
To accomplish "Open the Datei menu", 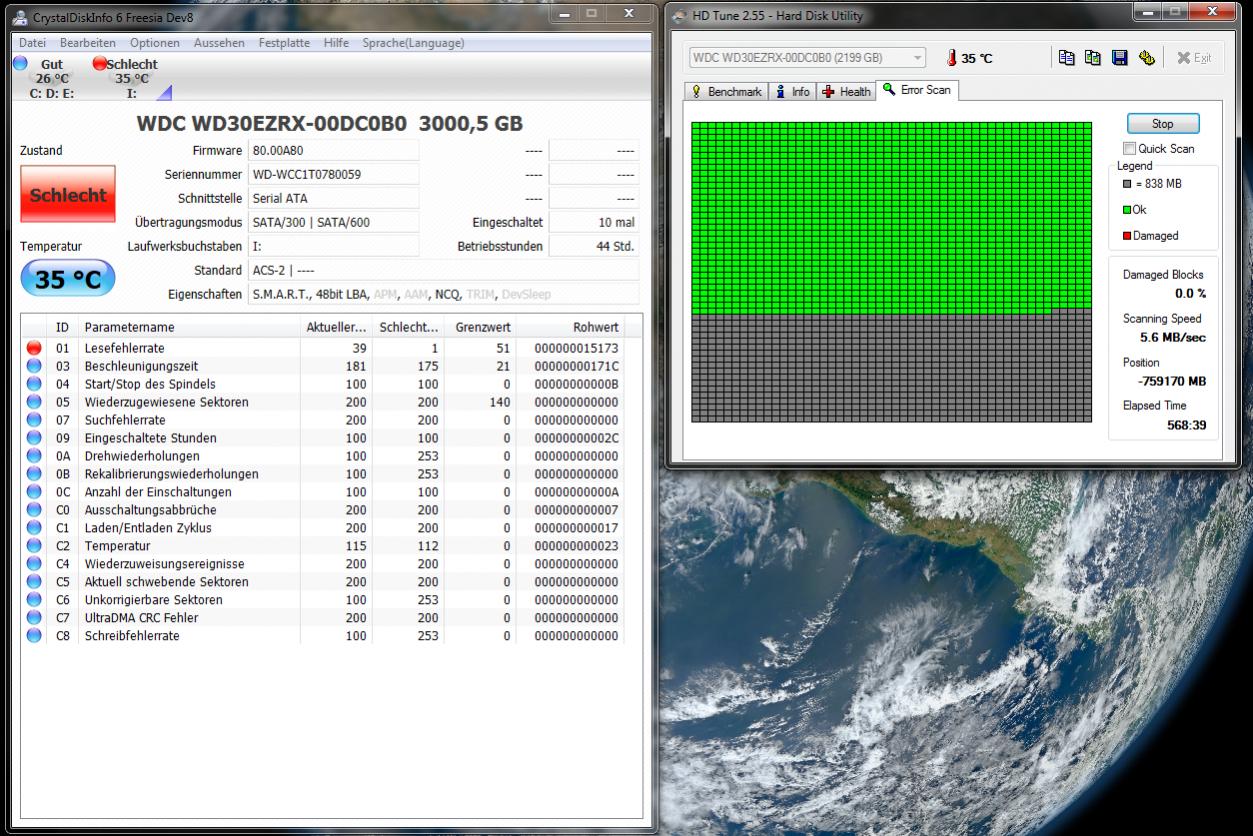I will click(x=33, y=43).
